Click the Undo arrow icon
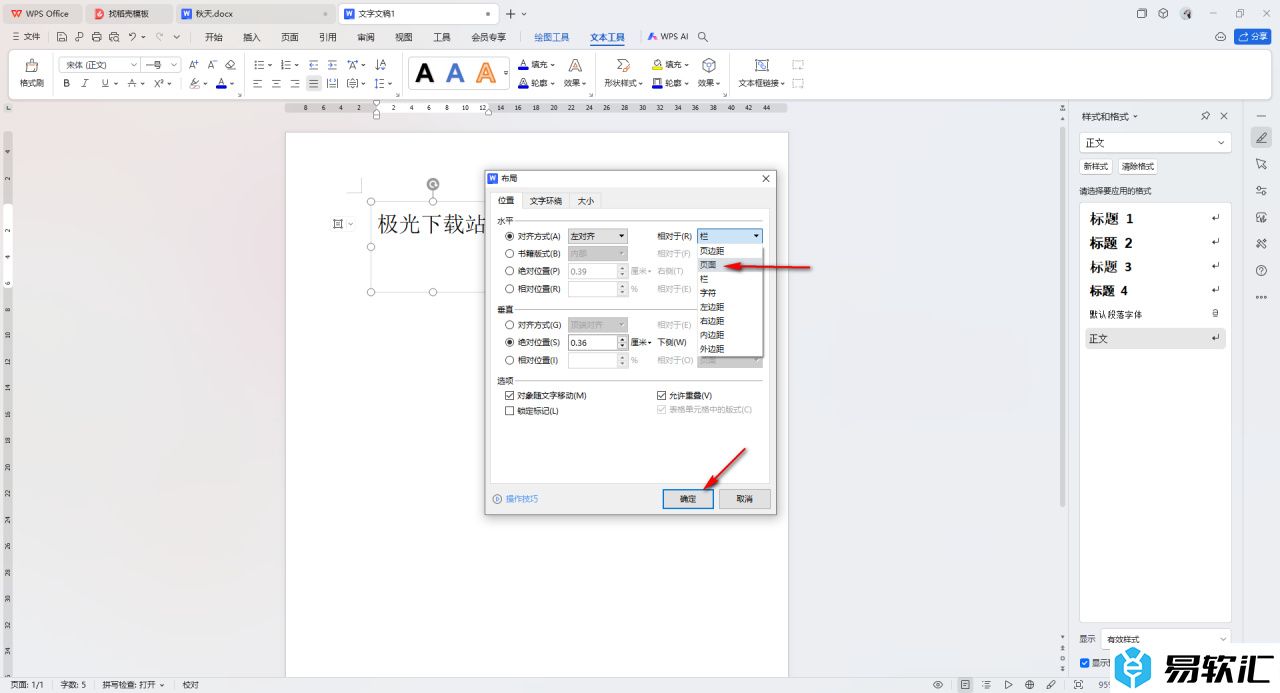Image resolution: width=1280 pixels, height=693 pixels. 132,37
